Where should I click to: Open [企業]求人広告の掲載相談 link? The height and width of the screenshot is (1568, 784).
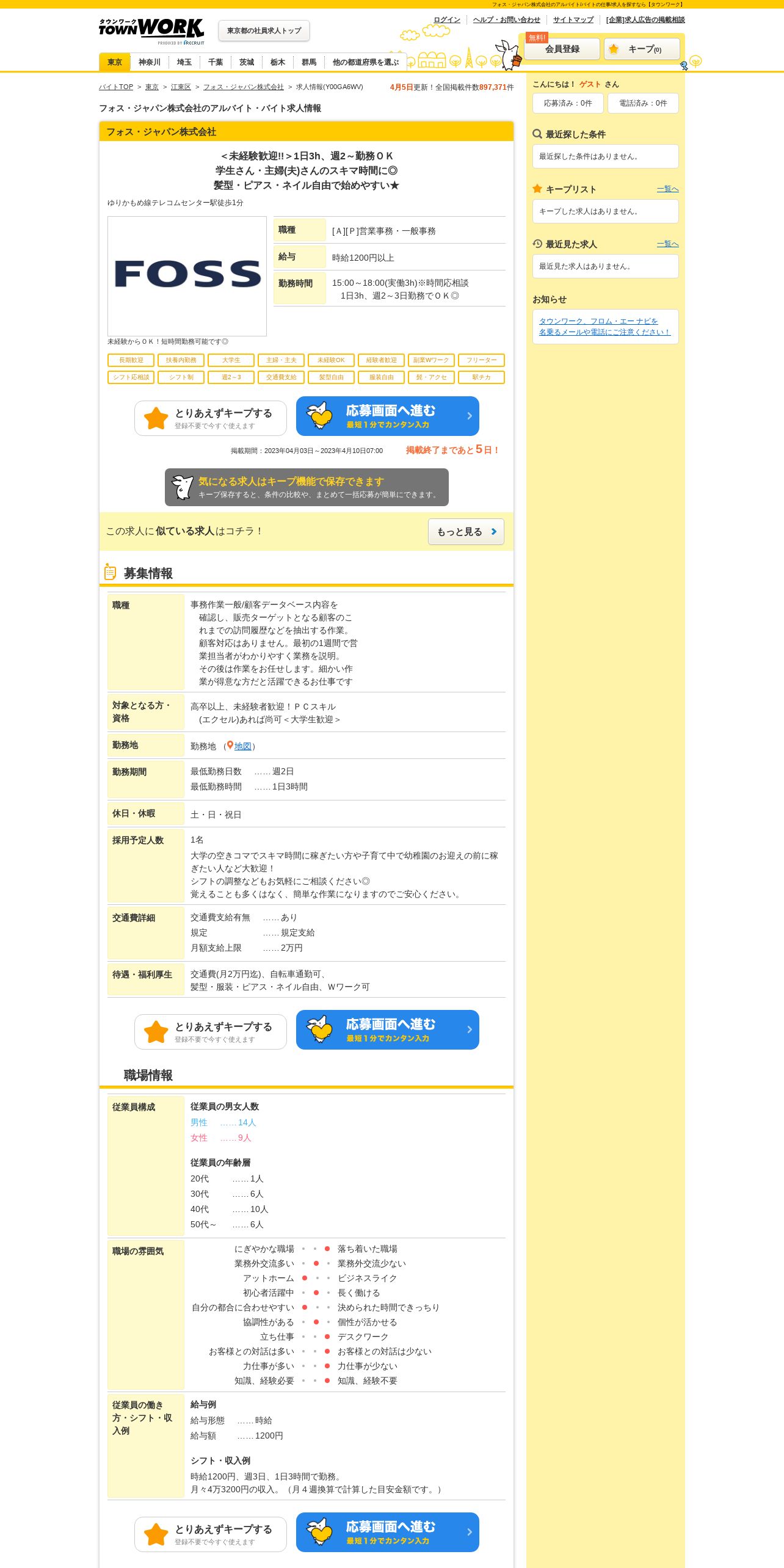[x=645, y=20]
